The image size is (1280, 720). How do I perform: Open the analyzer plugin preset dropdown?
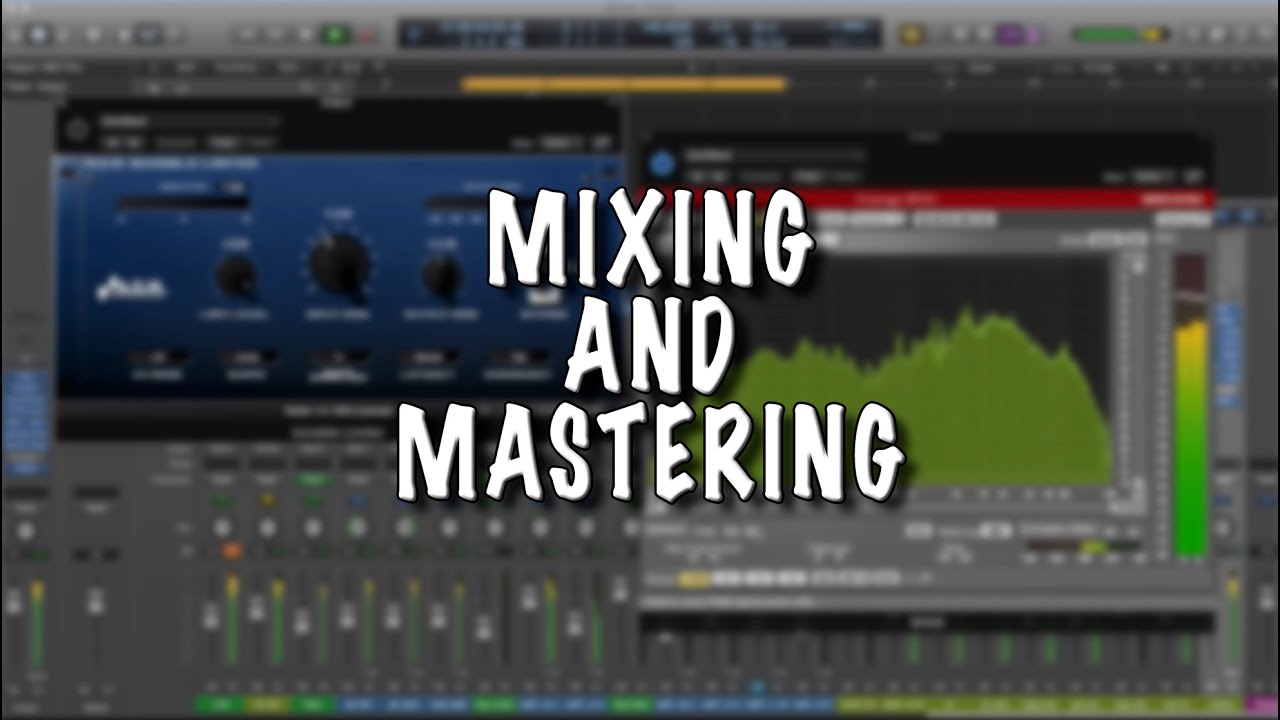[x=775, y=156]
